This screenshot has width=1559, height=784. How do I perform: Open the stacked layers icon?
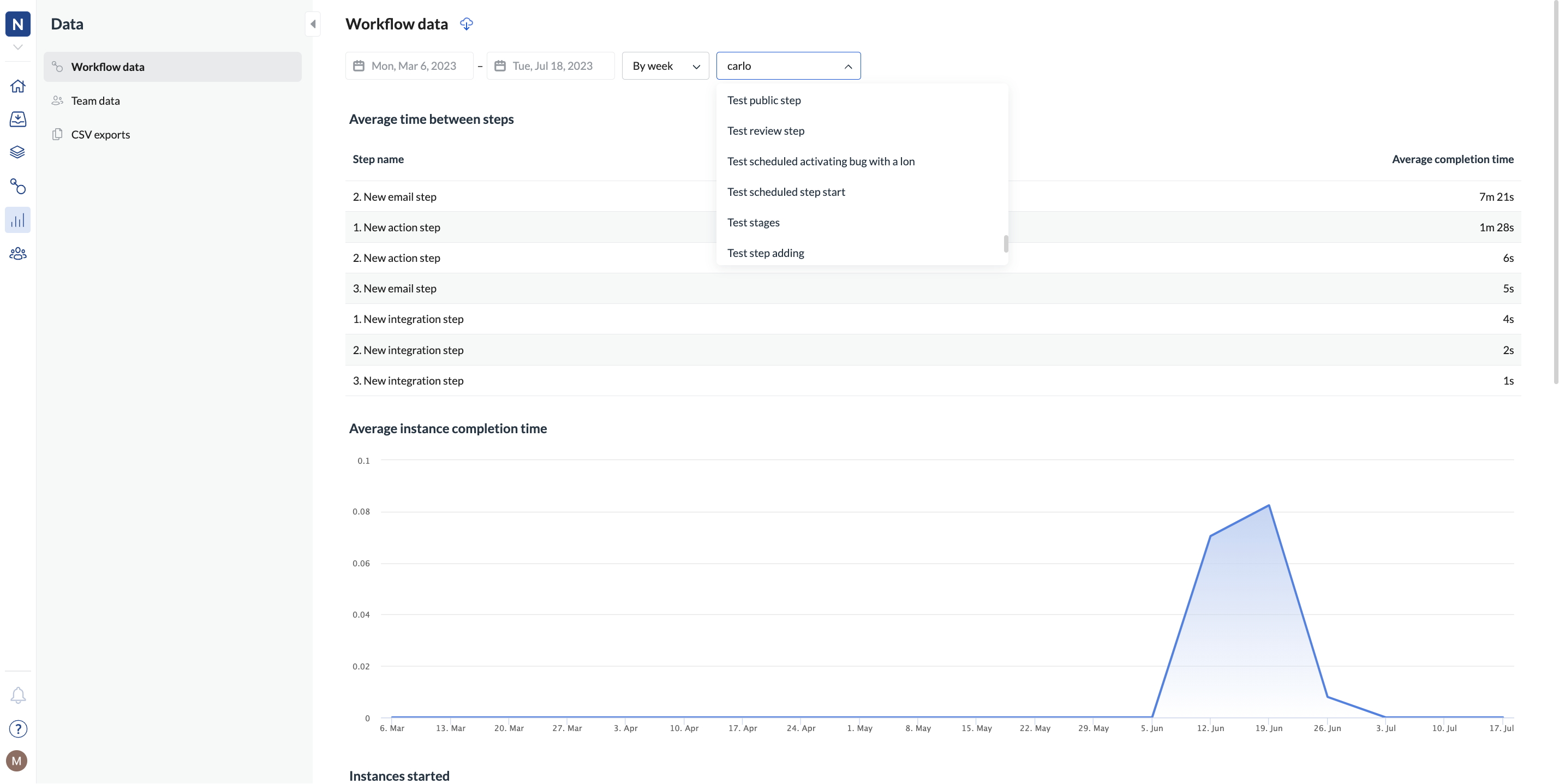click(17, 152)
